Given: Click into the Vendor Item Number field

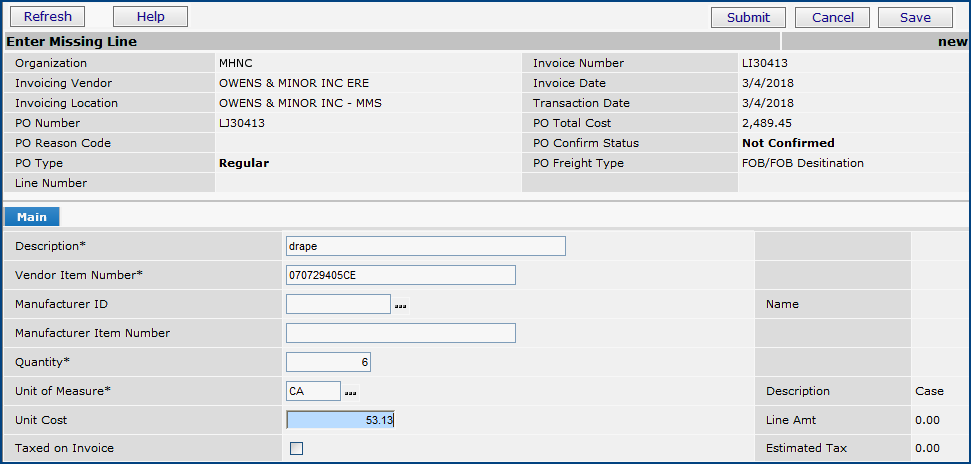Looking at the screenshot, I should pos(400,275).
